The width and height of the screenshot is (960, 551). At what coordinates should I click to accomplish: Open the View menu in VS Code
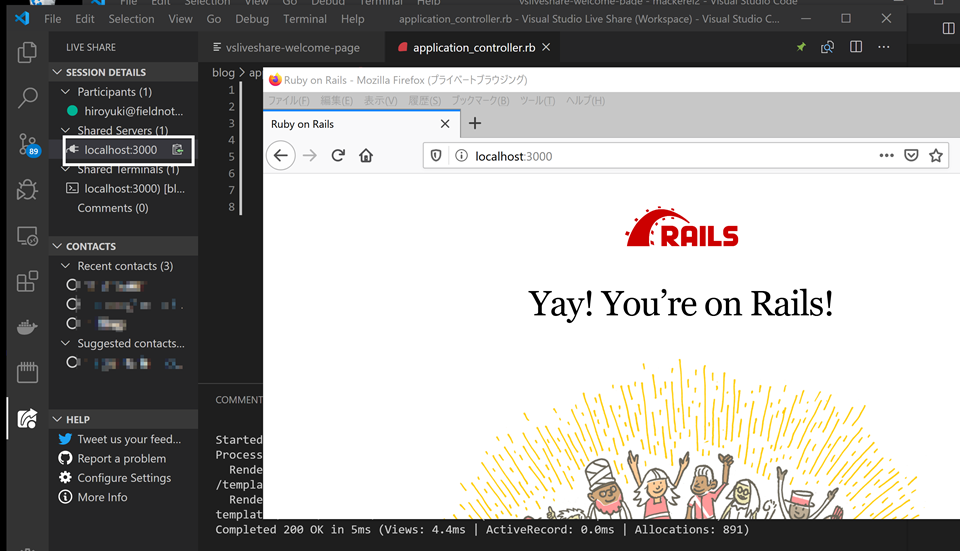[x=180, y=19]
